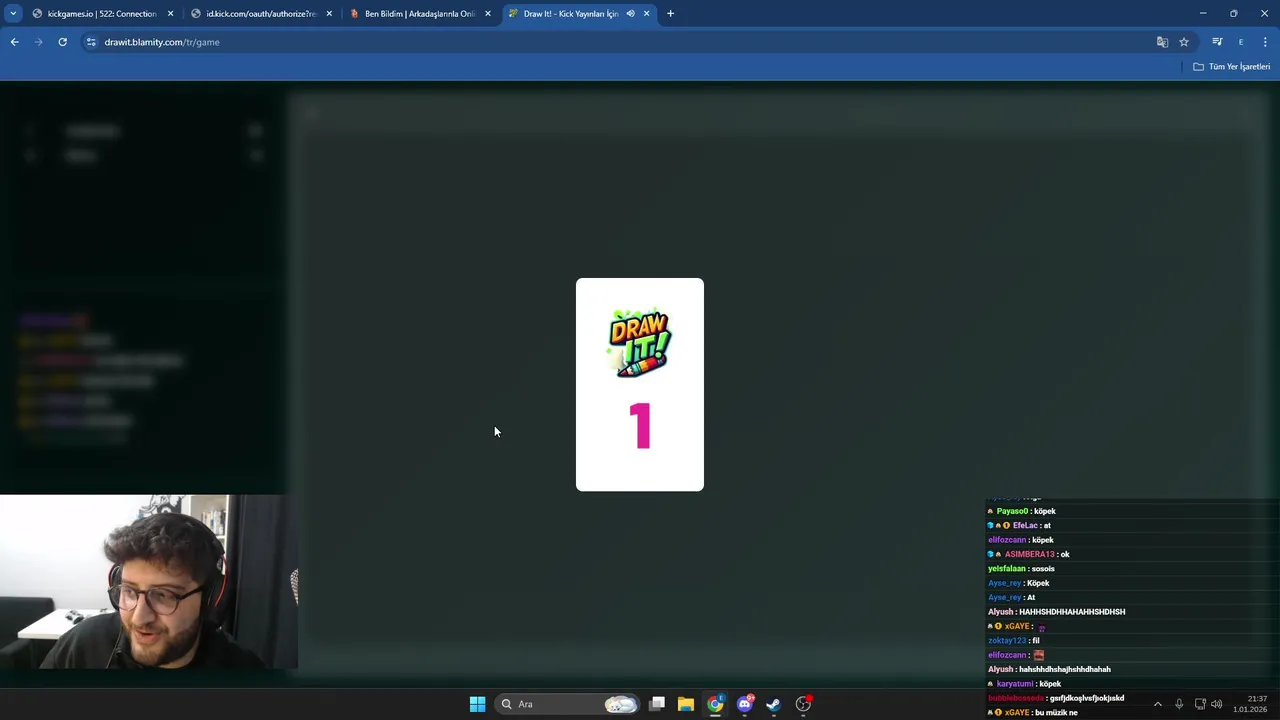Click Alyush message starting HAHHSHDHHAHAHHSHDHSH

click(1056, 612)
